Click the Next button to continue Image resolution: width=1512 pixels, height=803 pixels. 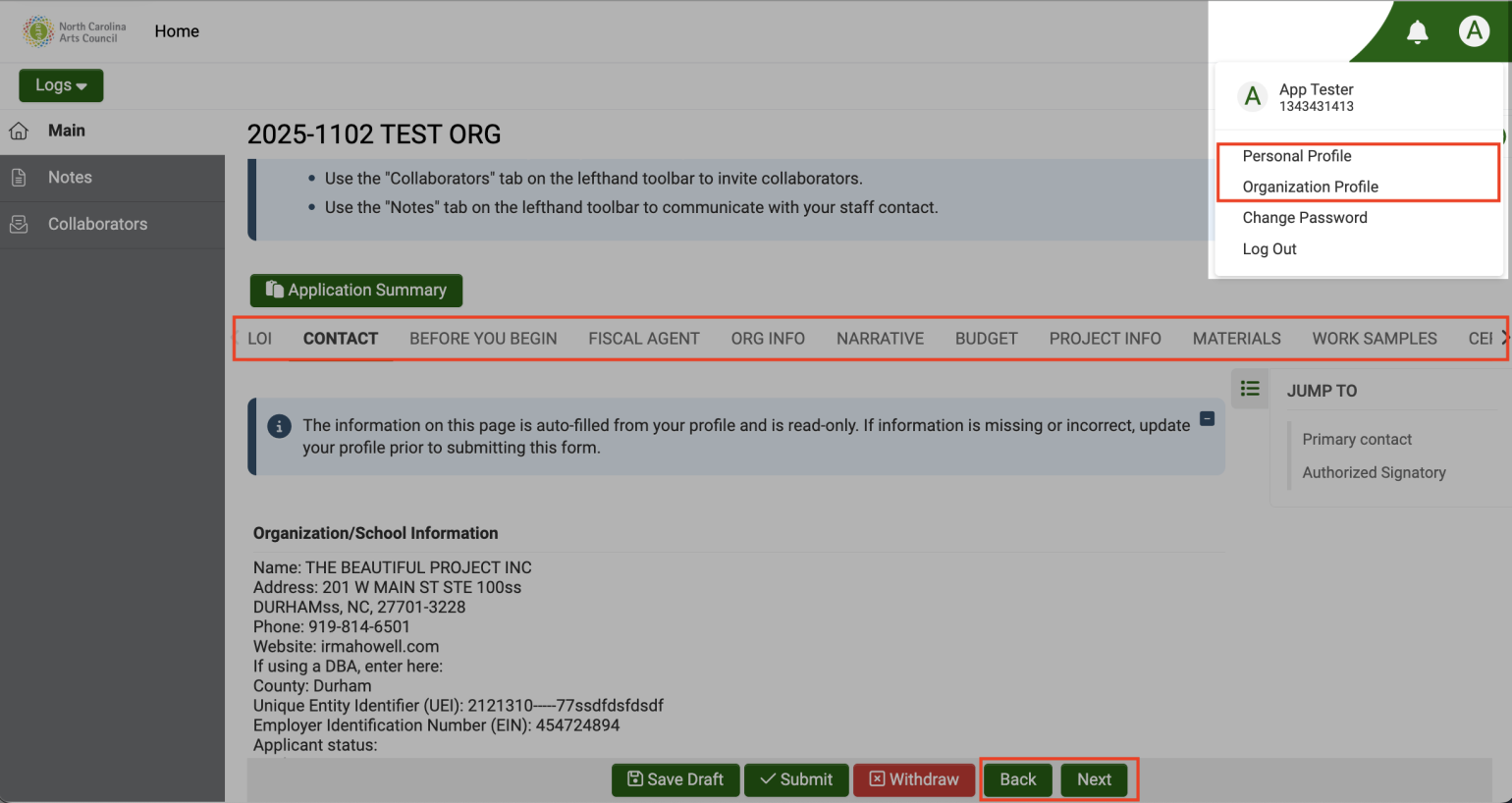1094,779
